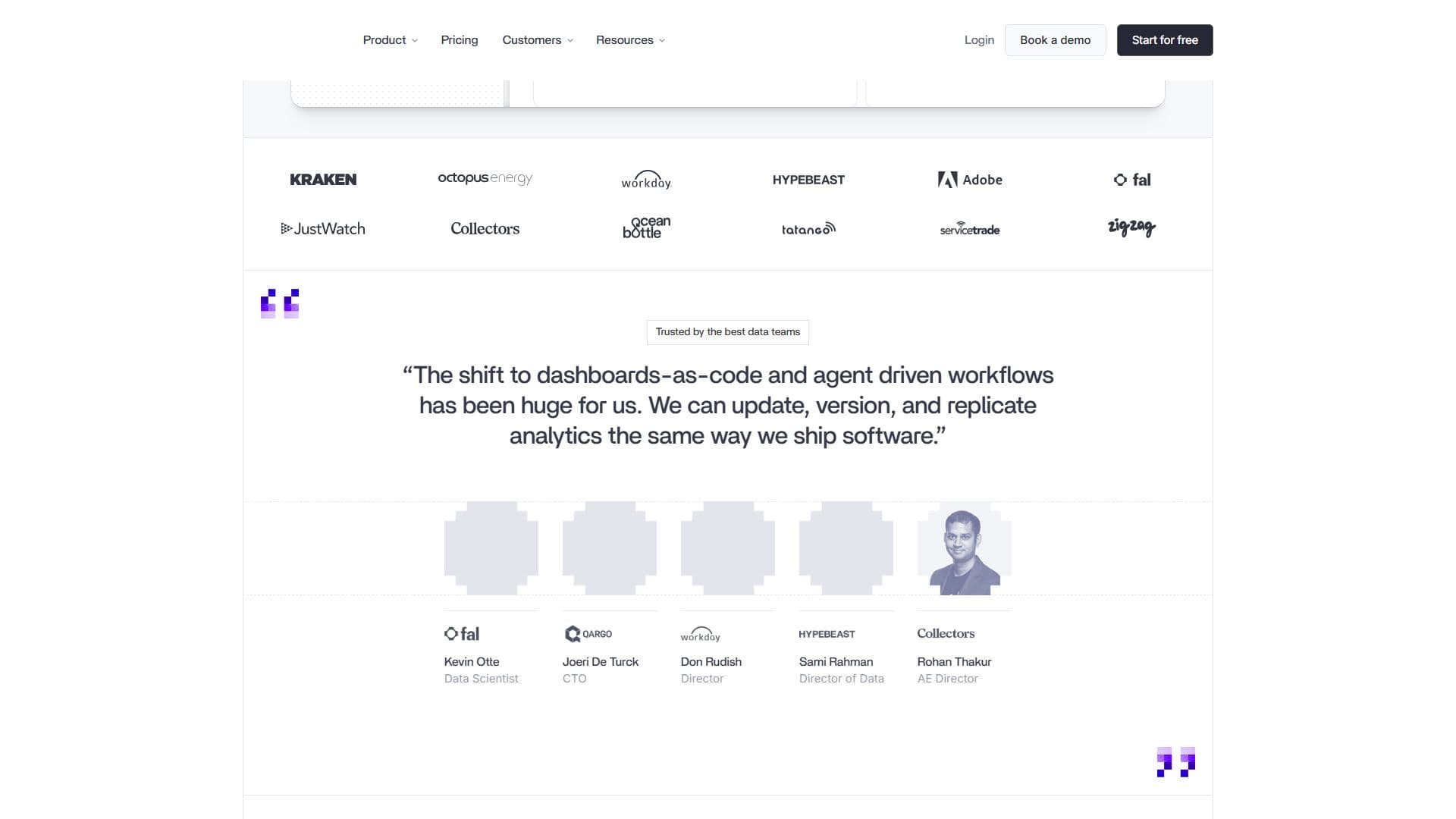Click the Start for free button
Image resolution: width=1456 pixels, height=819 pixels.
tap(1165, 40)
